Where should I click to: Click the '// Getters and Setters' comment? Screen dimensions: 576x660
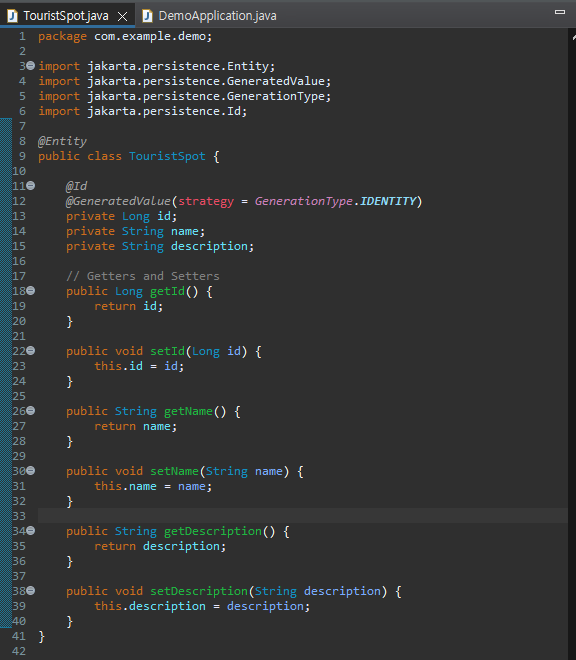[x=143, y=276]
